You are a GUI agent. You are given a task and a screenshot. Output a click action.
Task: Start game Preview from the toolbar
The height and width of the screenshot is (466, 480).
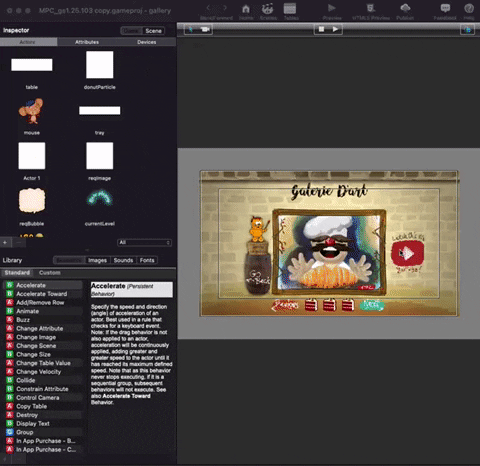[x=332, y=8]
